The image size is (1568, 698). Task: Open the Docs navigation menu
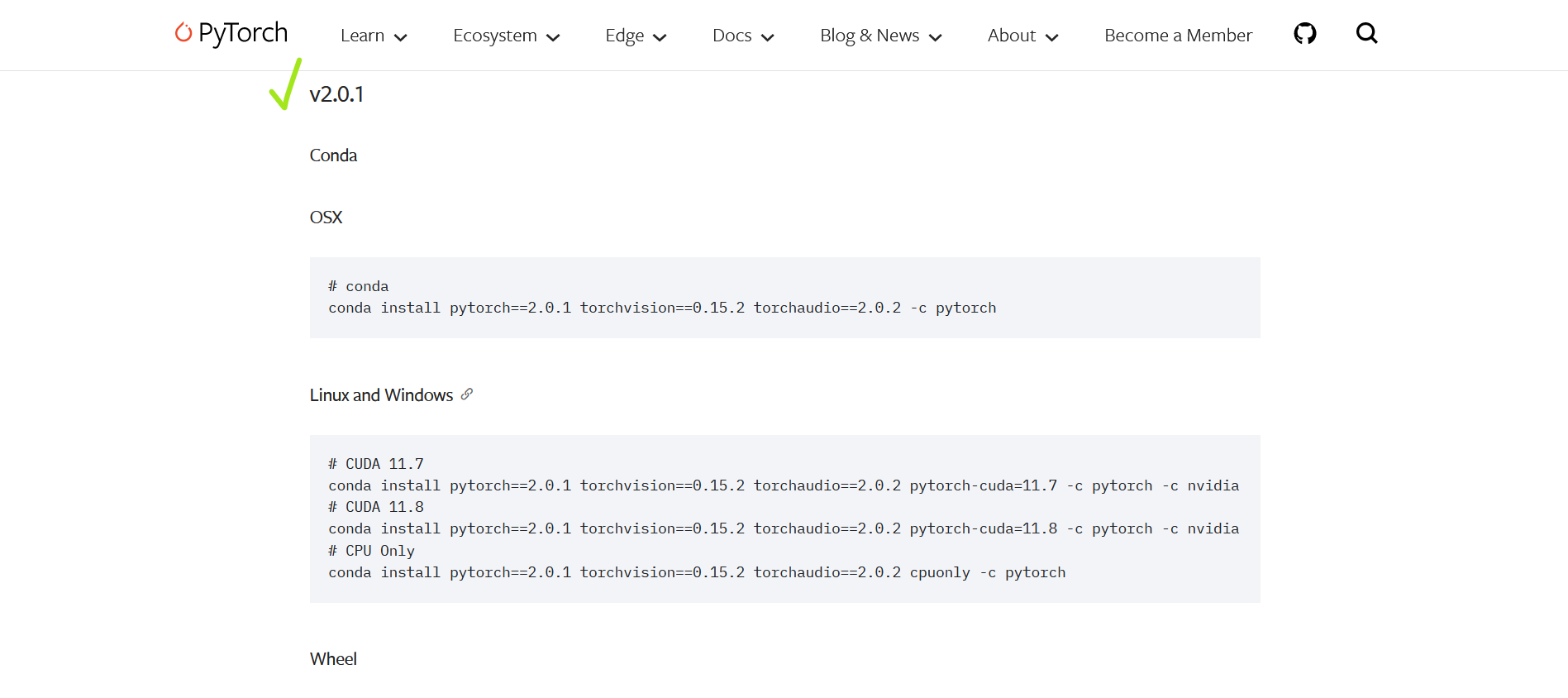tap(742, 36)
